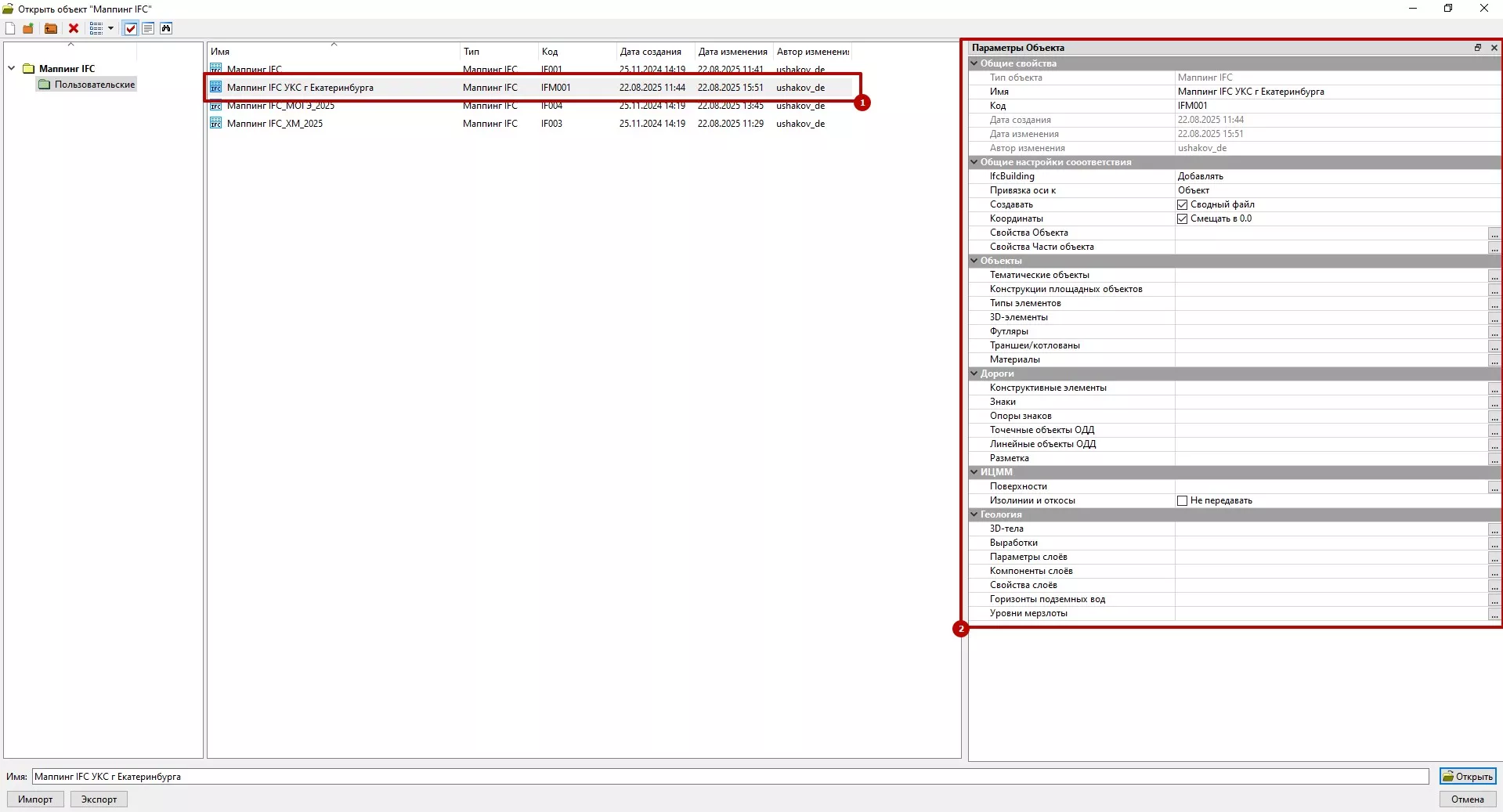Click the orange new folder icon
1503x812 pixels.
28,28
